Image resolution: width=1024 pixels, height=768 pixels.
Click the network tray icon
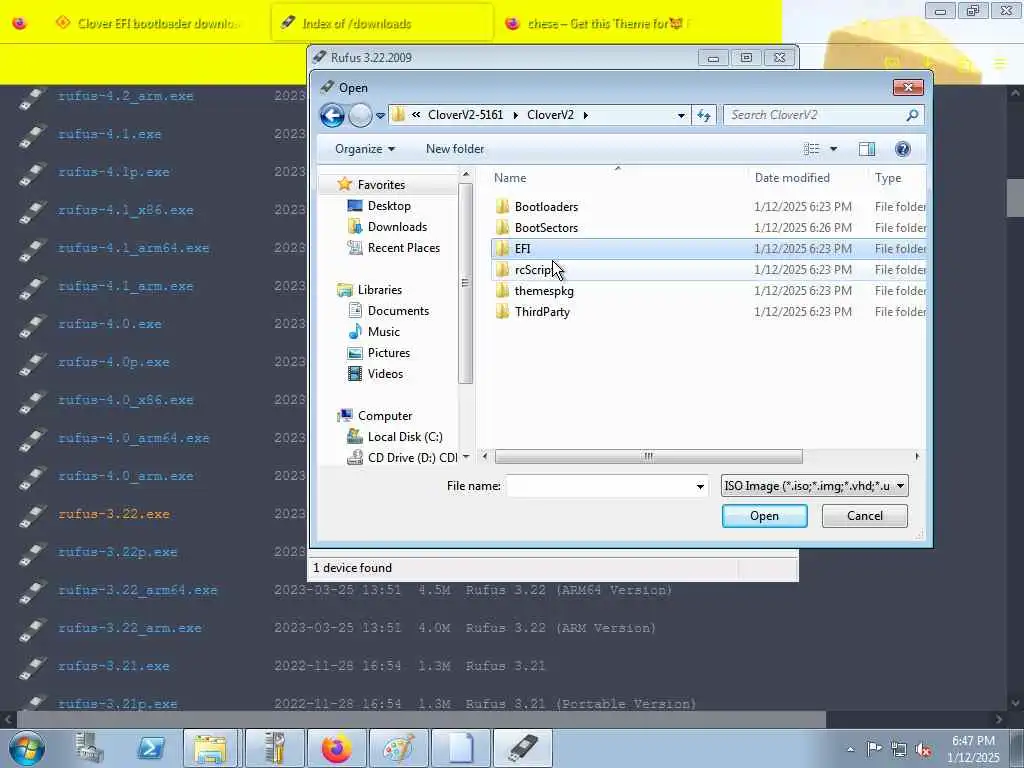(x=899, y=750)
